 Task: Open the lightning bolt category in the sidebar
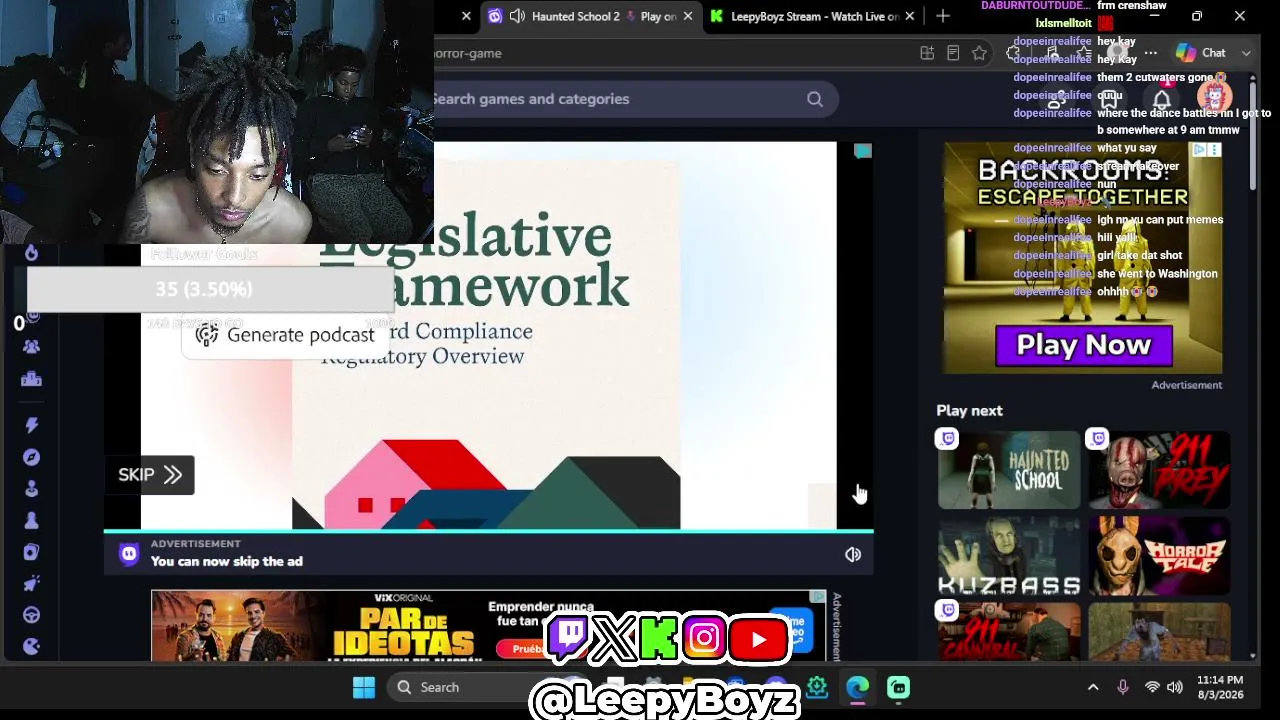32,425
